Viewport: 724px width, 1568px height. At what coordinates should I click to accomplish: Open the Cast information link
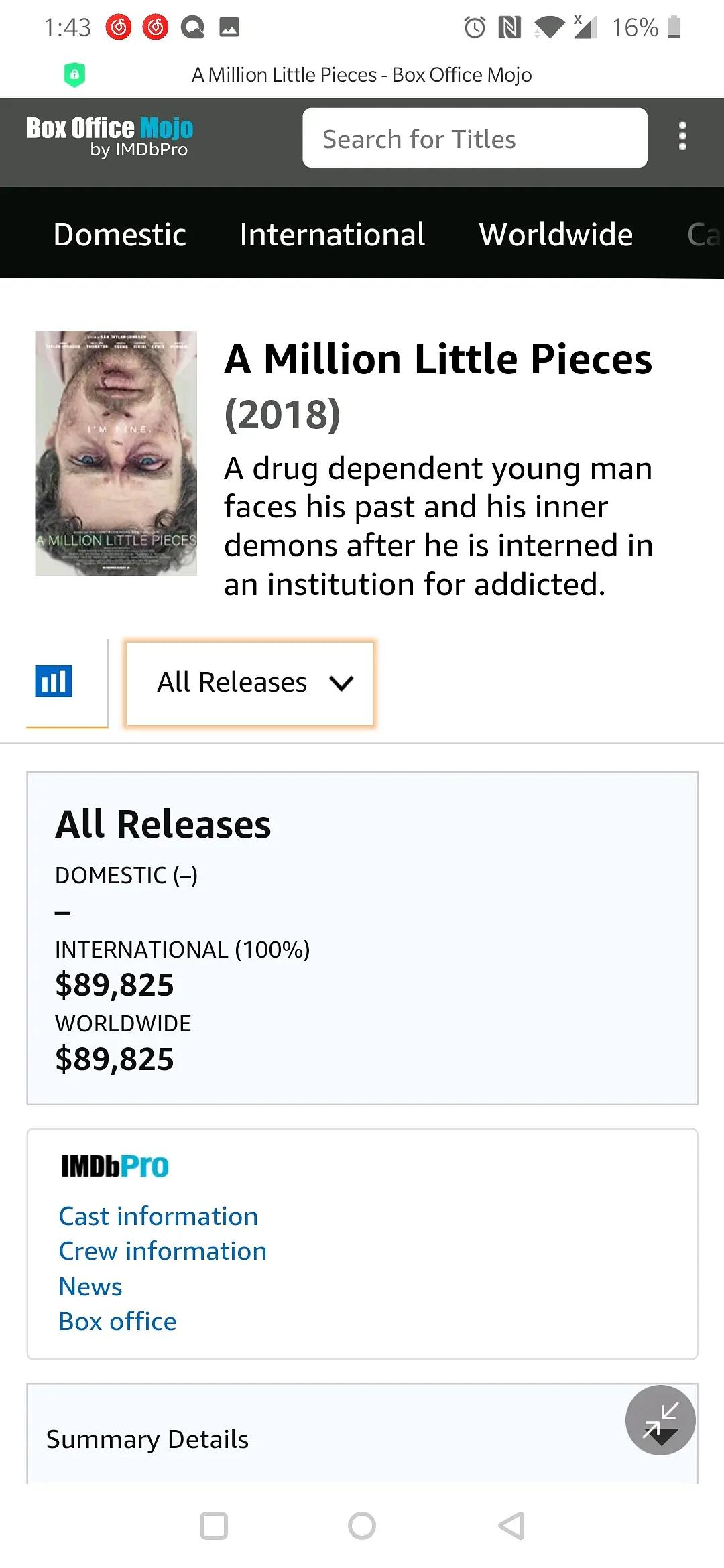click(158, 1216)
